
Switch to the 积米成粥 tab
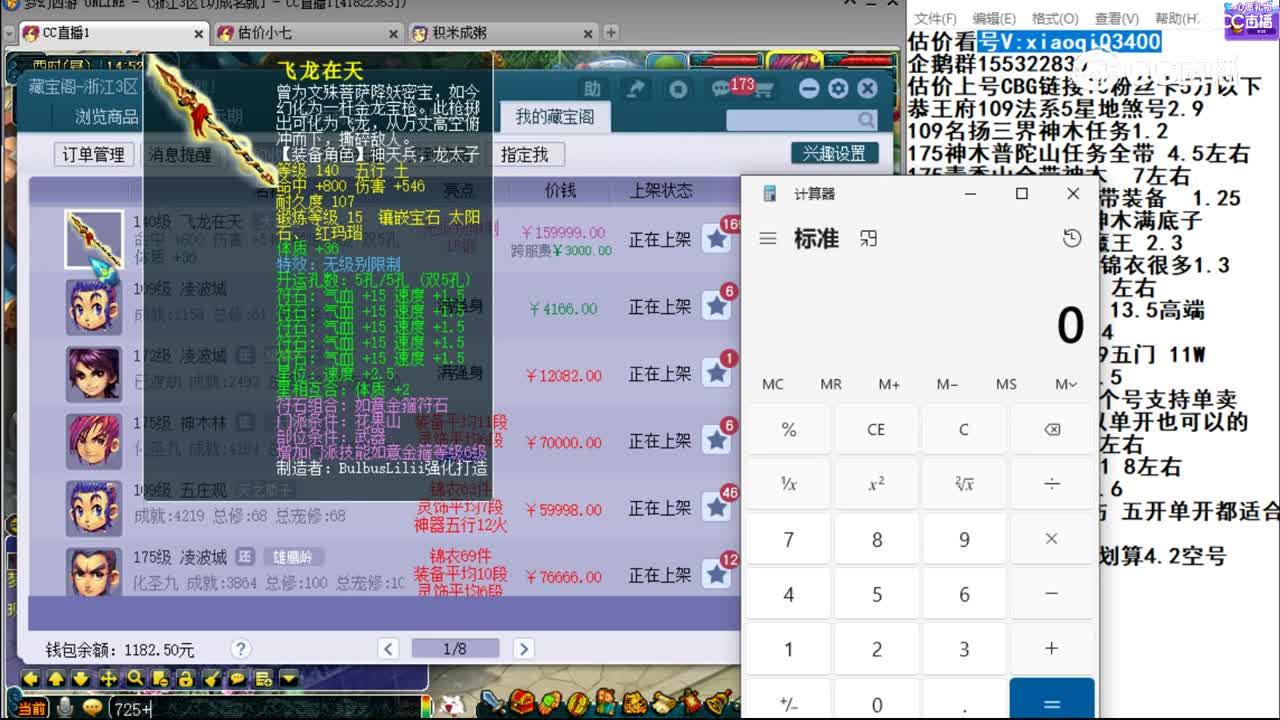tap(503, 33)
